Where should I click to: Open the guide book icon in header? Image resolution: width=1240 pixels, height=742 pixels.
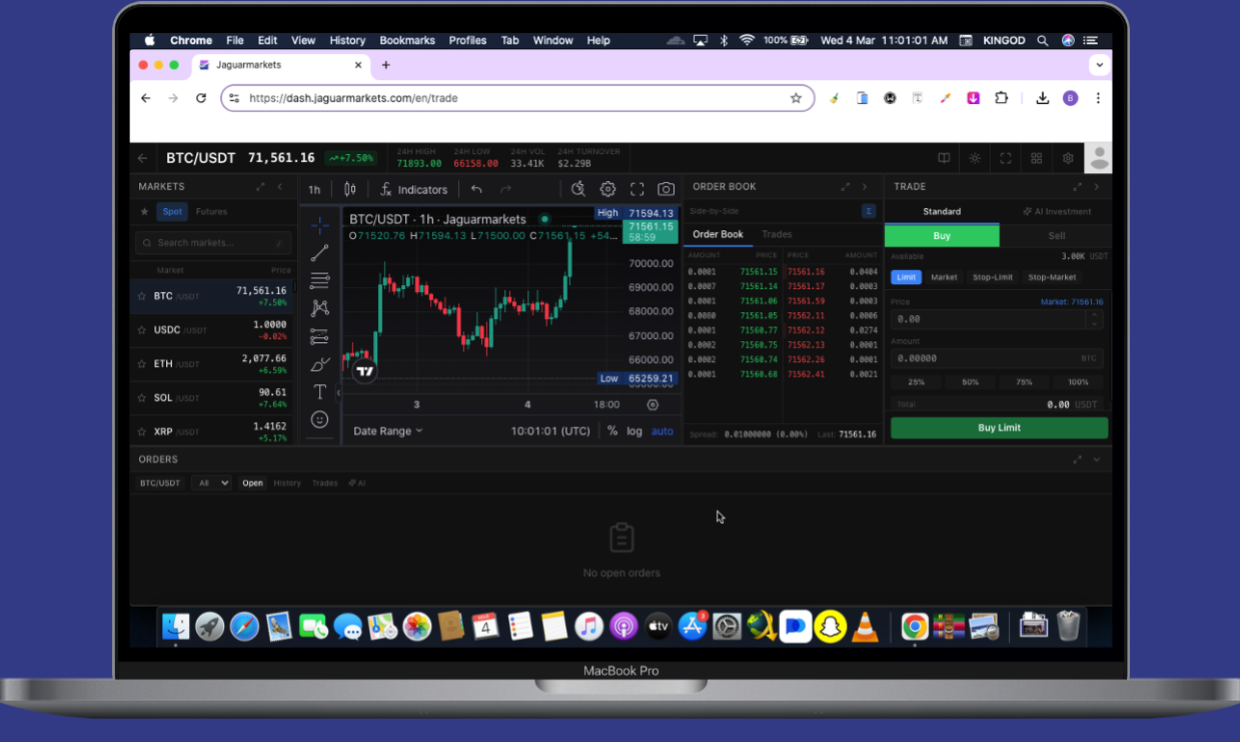[943, 158]
